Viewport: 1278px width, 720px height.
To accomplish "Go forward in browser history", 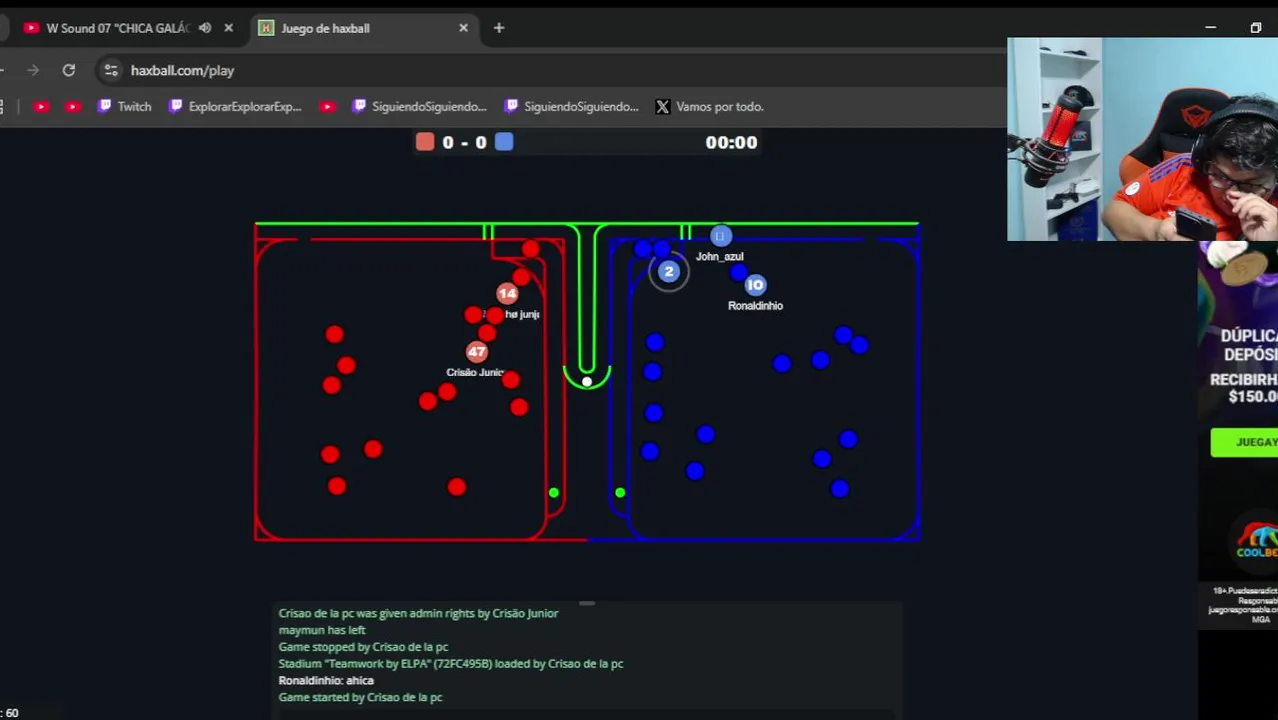I will tap(33, 70).
